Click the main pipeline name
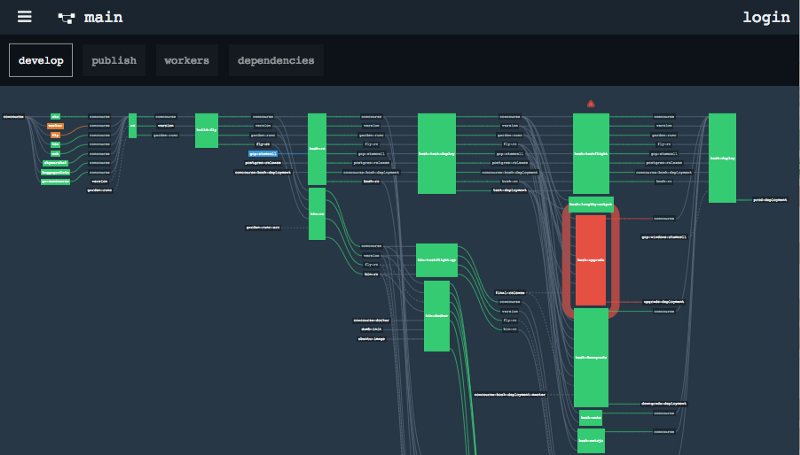800x455 pixels. click(104, 18)
